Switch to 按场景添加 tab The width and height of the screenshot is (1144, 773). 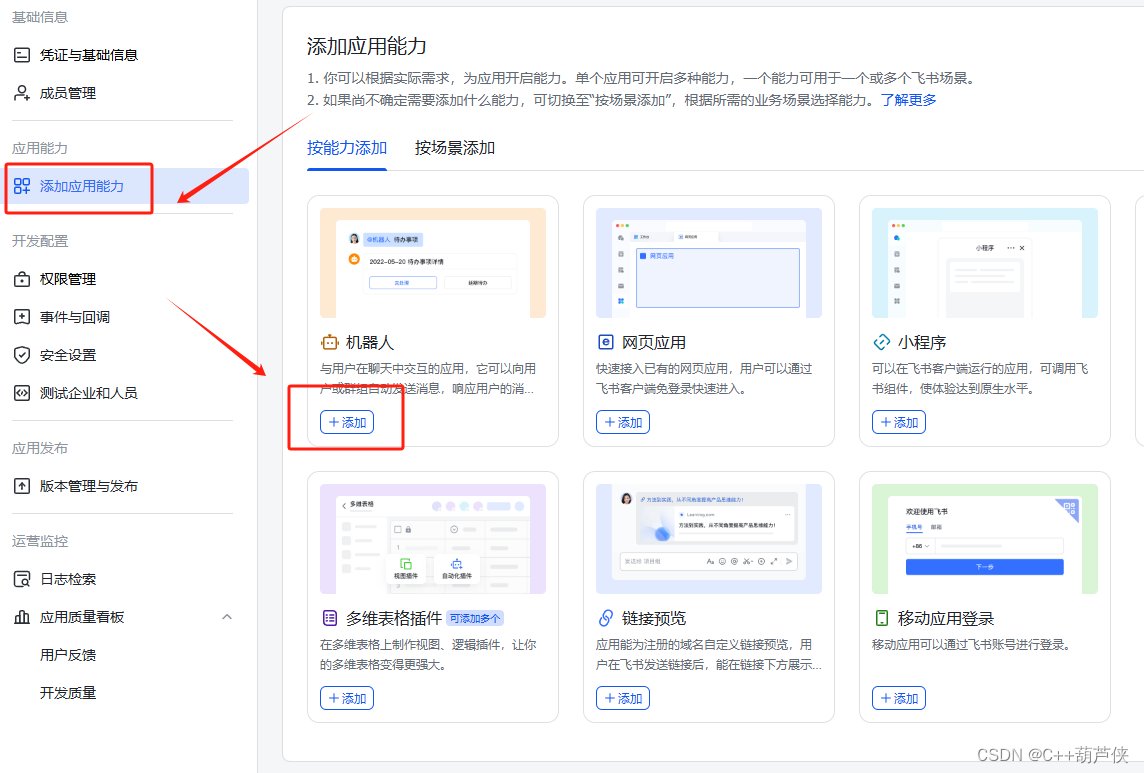point(455,148)
